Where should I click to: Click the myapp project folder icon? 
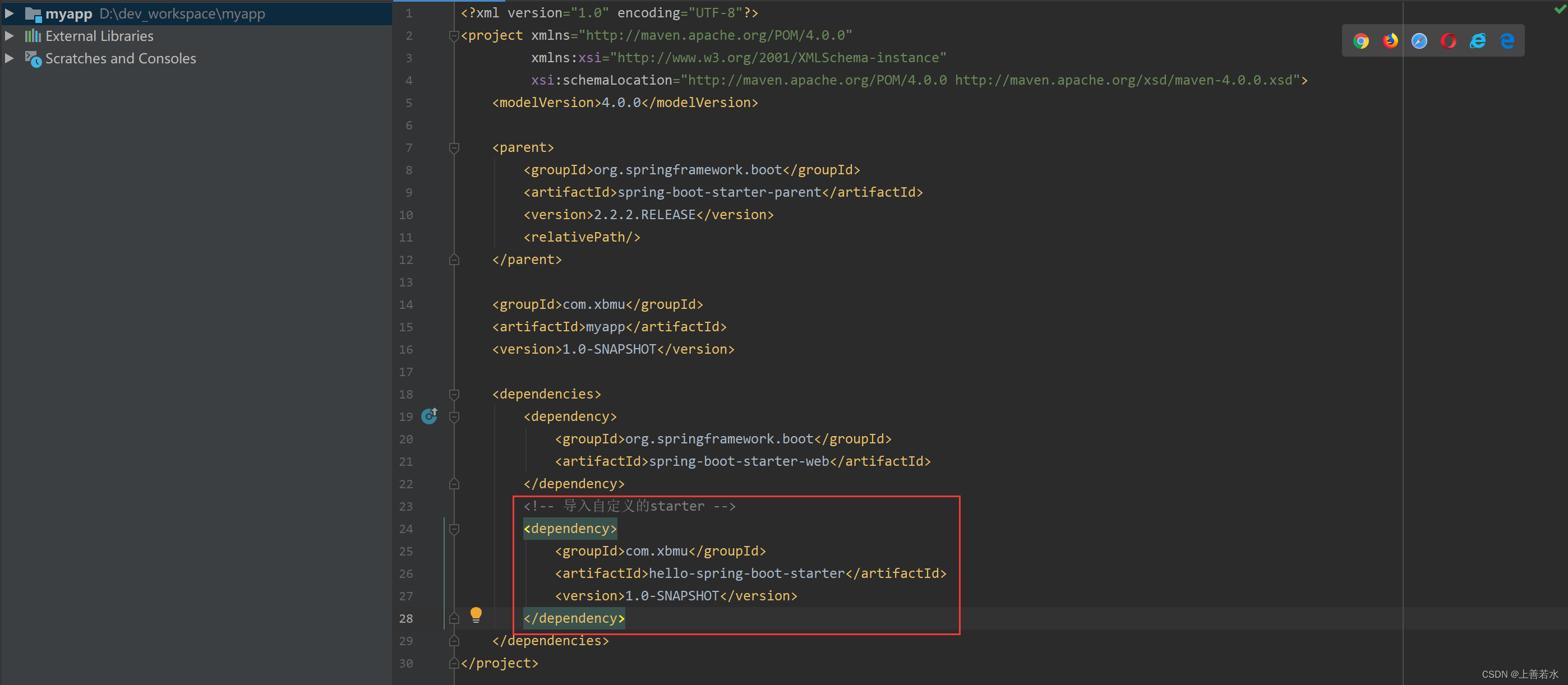tap(34, 14)
